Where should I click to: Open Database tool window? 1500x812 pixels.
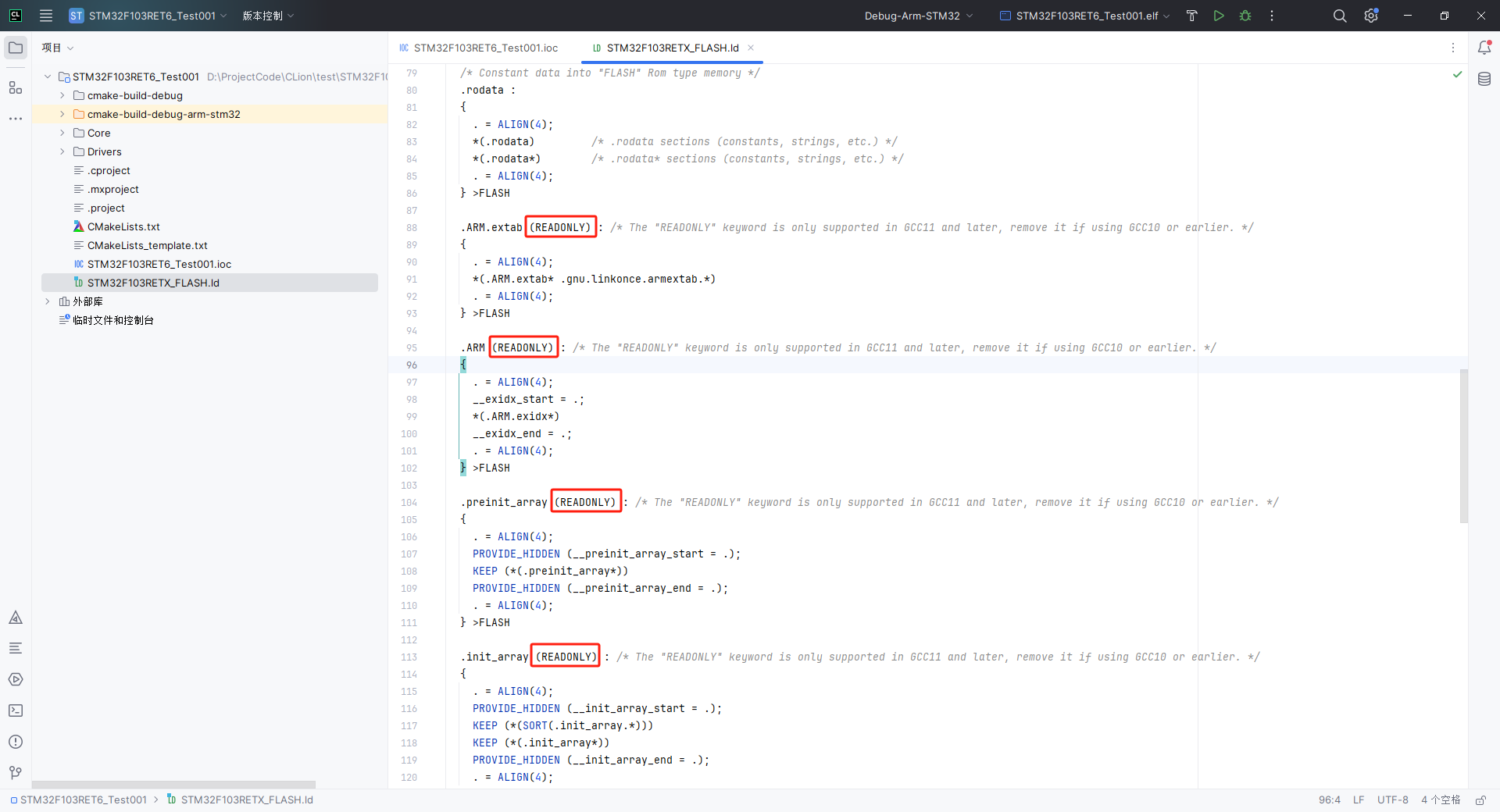click(x=1484, y=79)
